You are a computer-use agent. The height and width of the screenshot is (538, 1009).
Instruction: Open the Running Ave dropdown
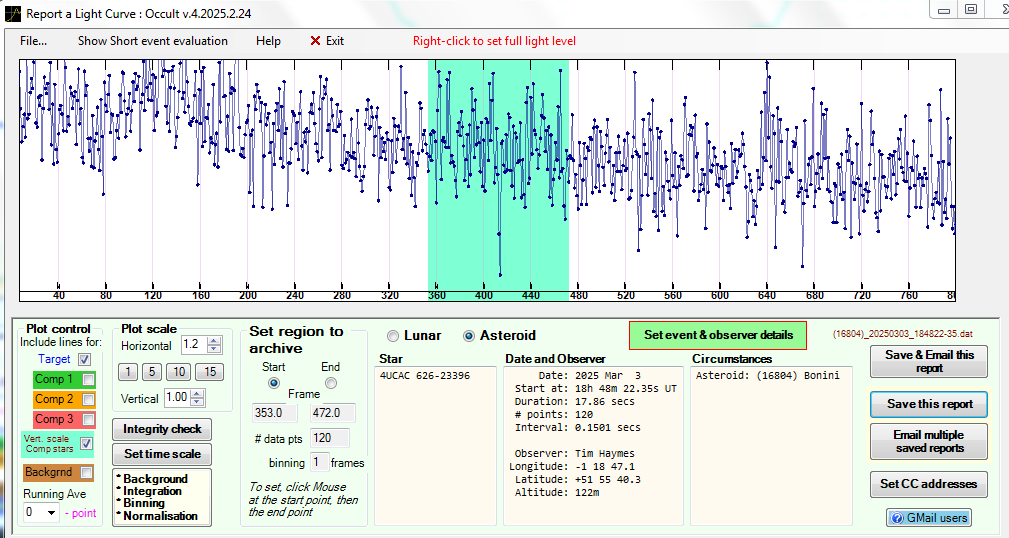click(x=52, y=513)
